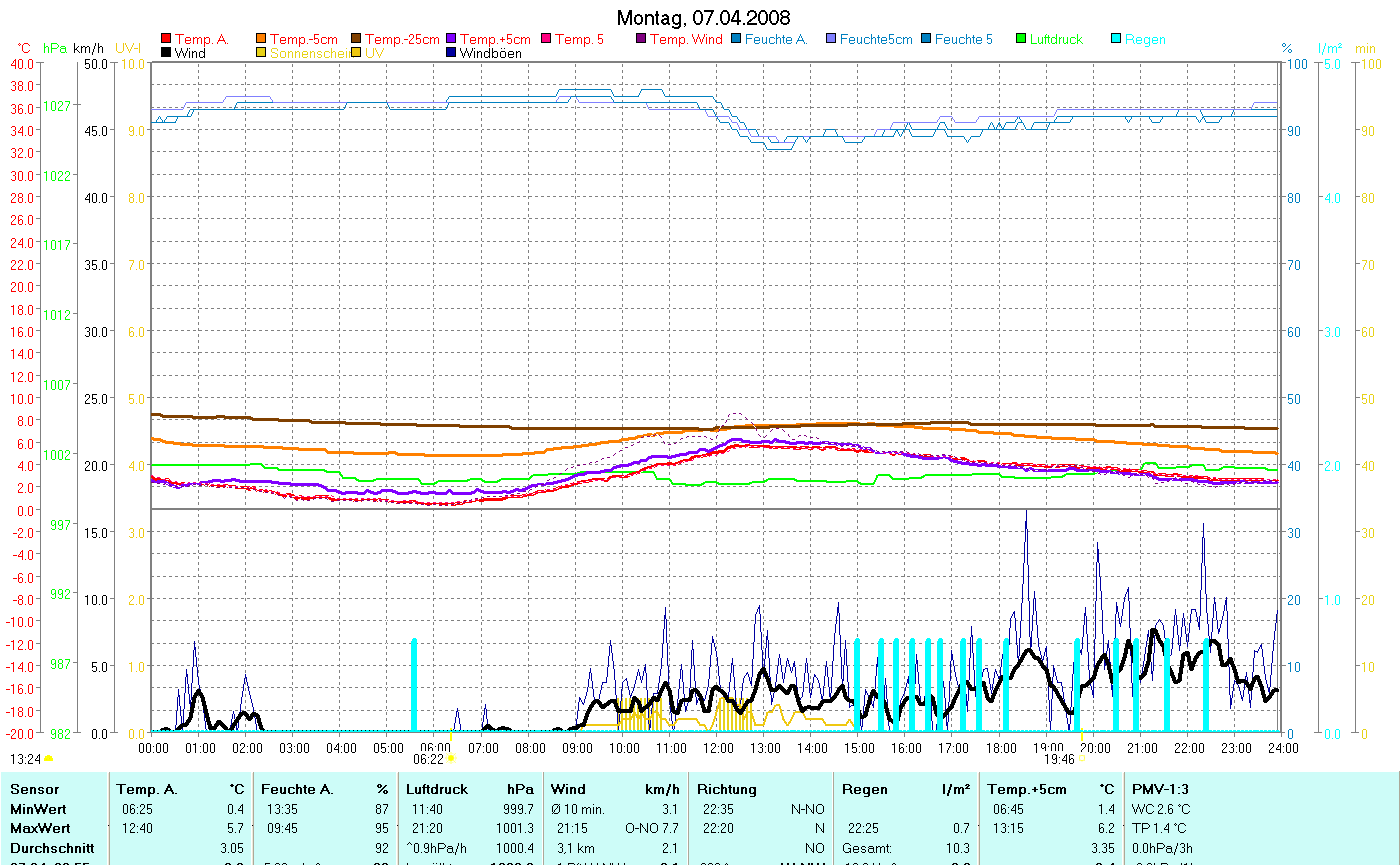Click the red Temp. A. legend square

(166, 39)
